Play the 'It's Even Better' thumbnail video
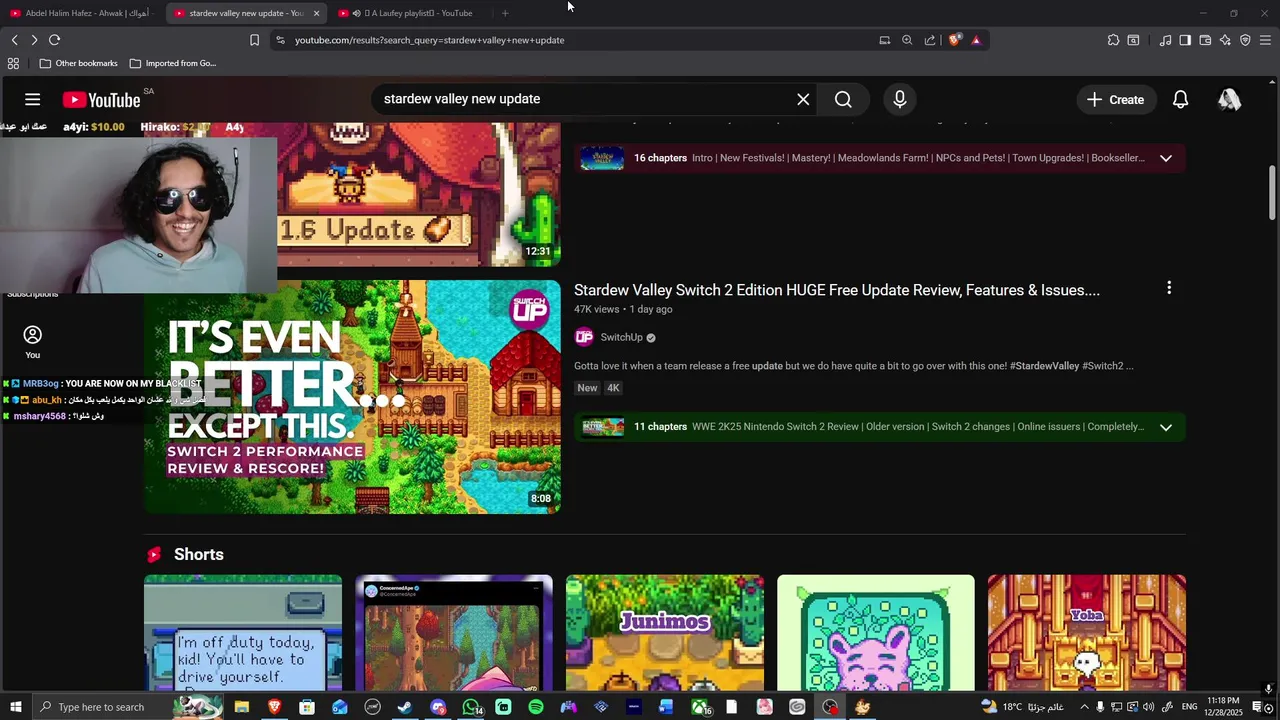 click(x=352, y=397)
